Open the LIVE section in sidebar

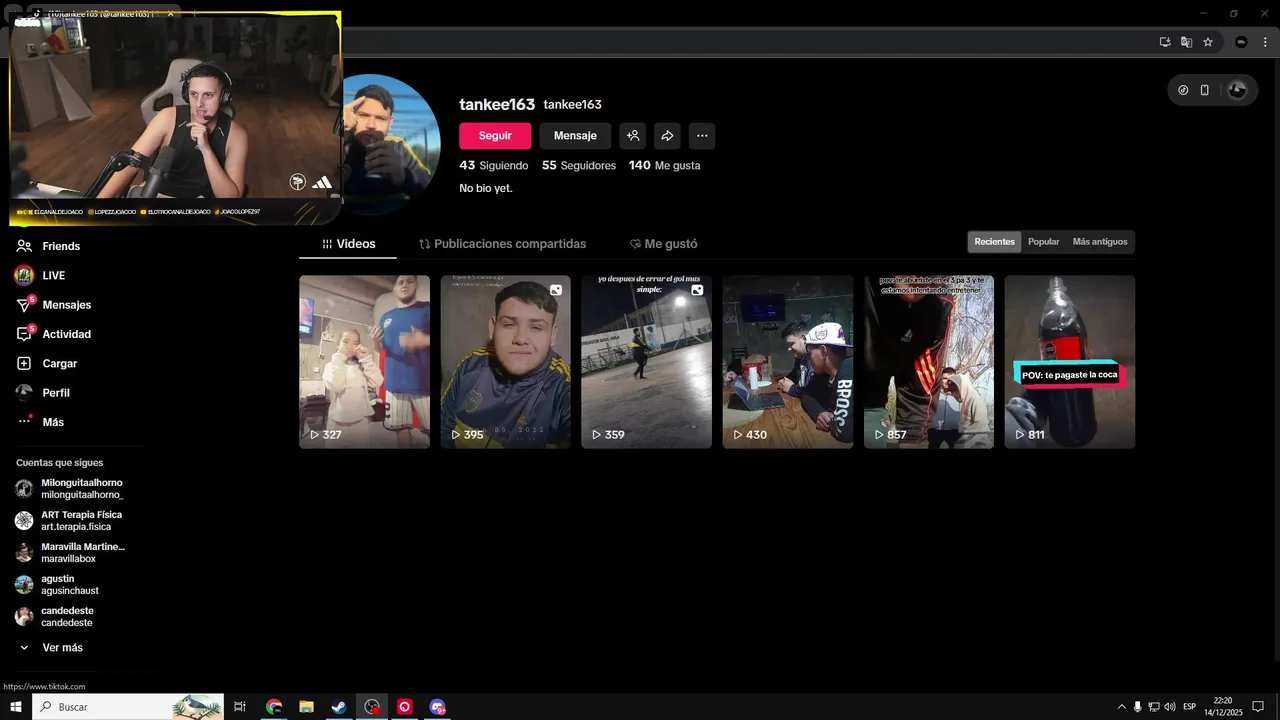point(53,275)
